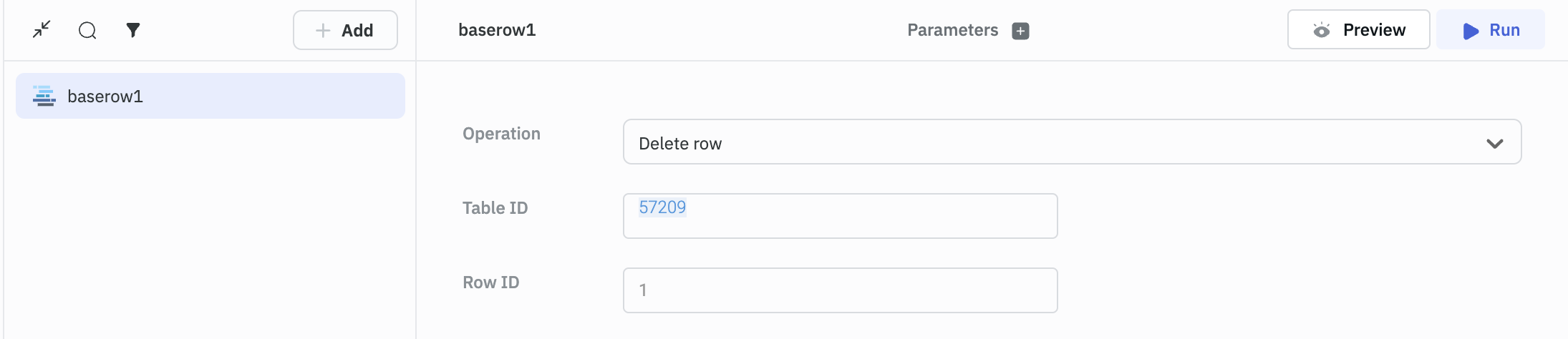The height and width of the screenshot is (339, 1568).
Task: Click the filter funnel icon
Action: pos(133,30)
